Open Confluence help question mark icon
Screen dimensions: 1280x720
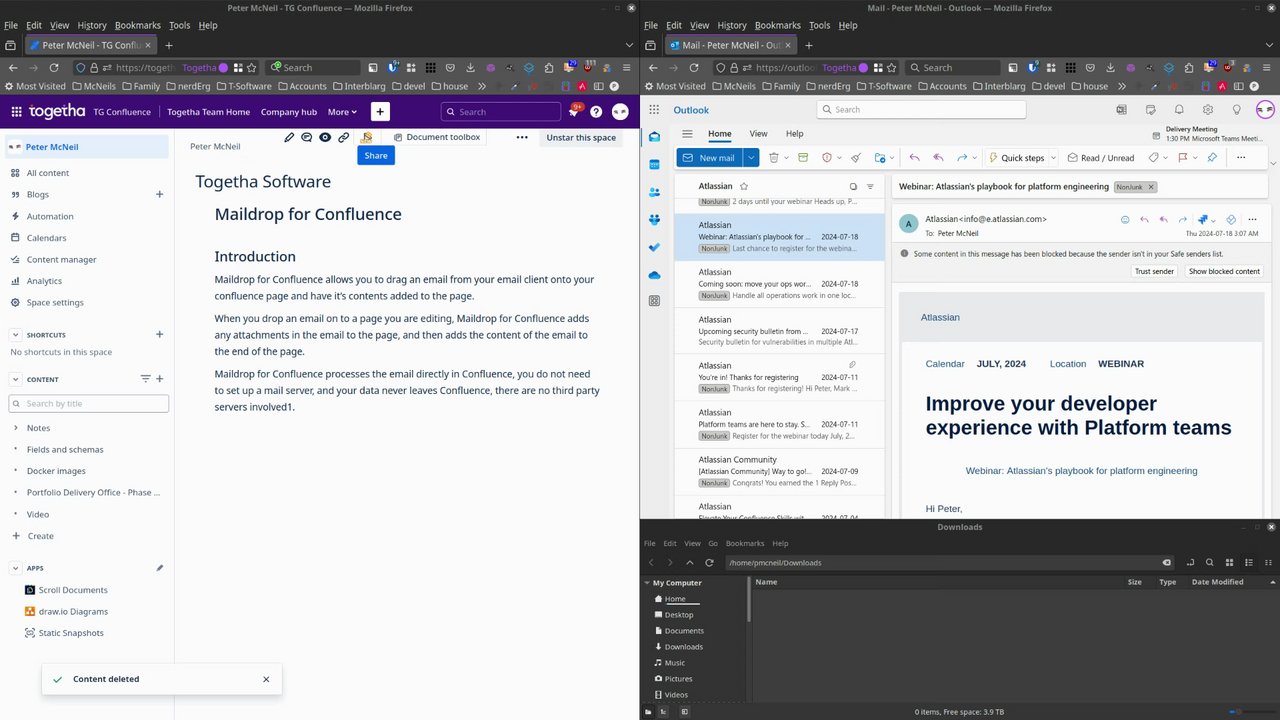point(596,112)
